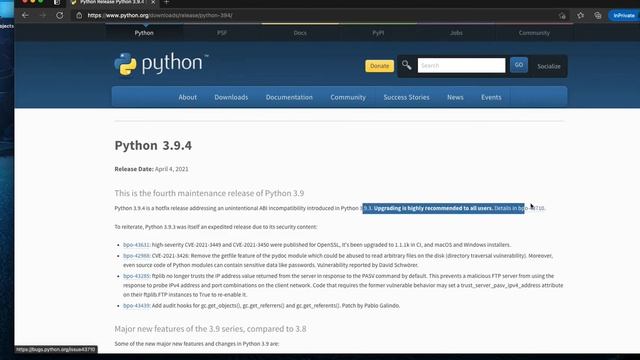Screen dimensions: 640x360
Task: Open the tab actions icon left of the tab
Action: pos(57,2)
